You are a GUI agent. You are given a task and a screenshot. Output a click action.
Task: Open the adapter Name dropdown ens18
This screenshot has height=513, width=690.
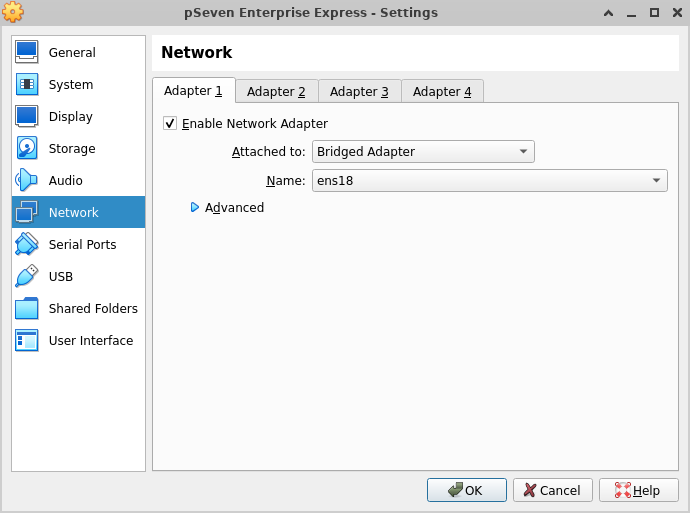click(490, 181)
